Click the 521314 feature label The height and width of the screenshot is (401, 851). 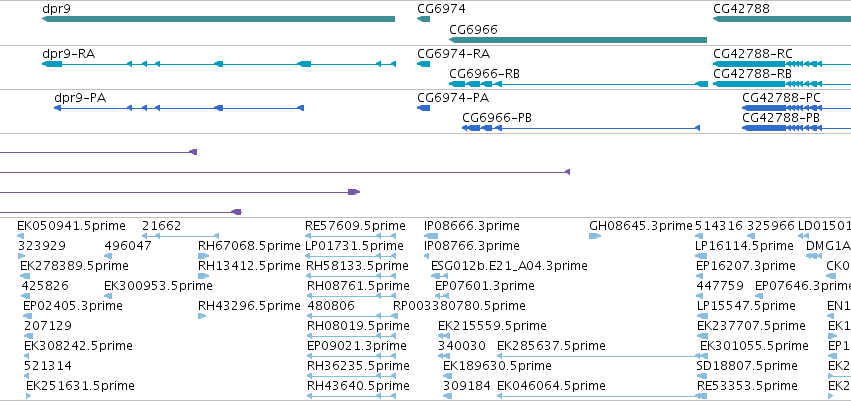click(48, 366)
